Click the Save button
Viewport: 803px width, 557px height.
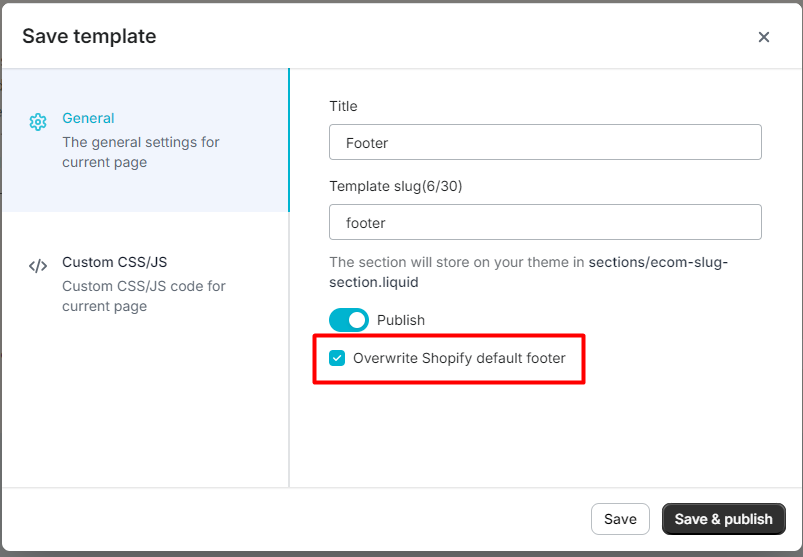[620, 519]
